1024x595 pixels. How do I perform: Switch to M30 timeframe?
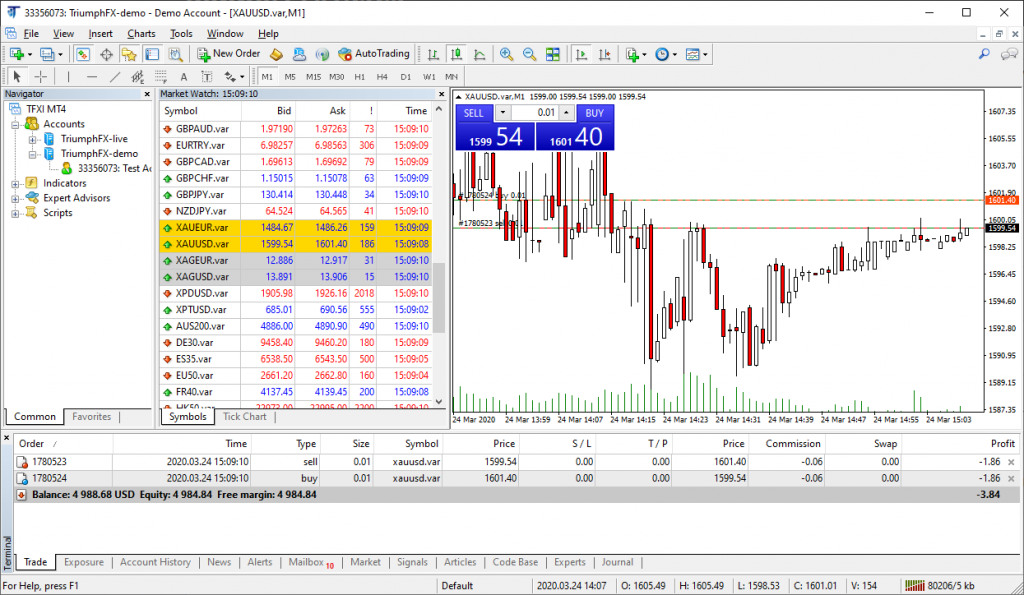[x=336, y=76]
